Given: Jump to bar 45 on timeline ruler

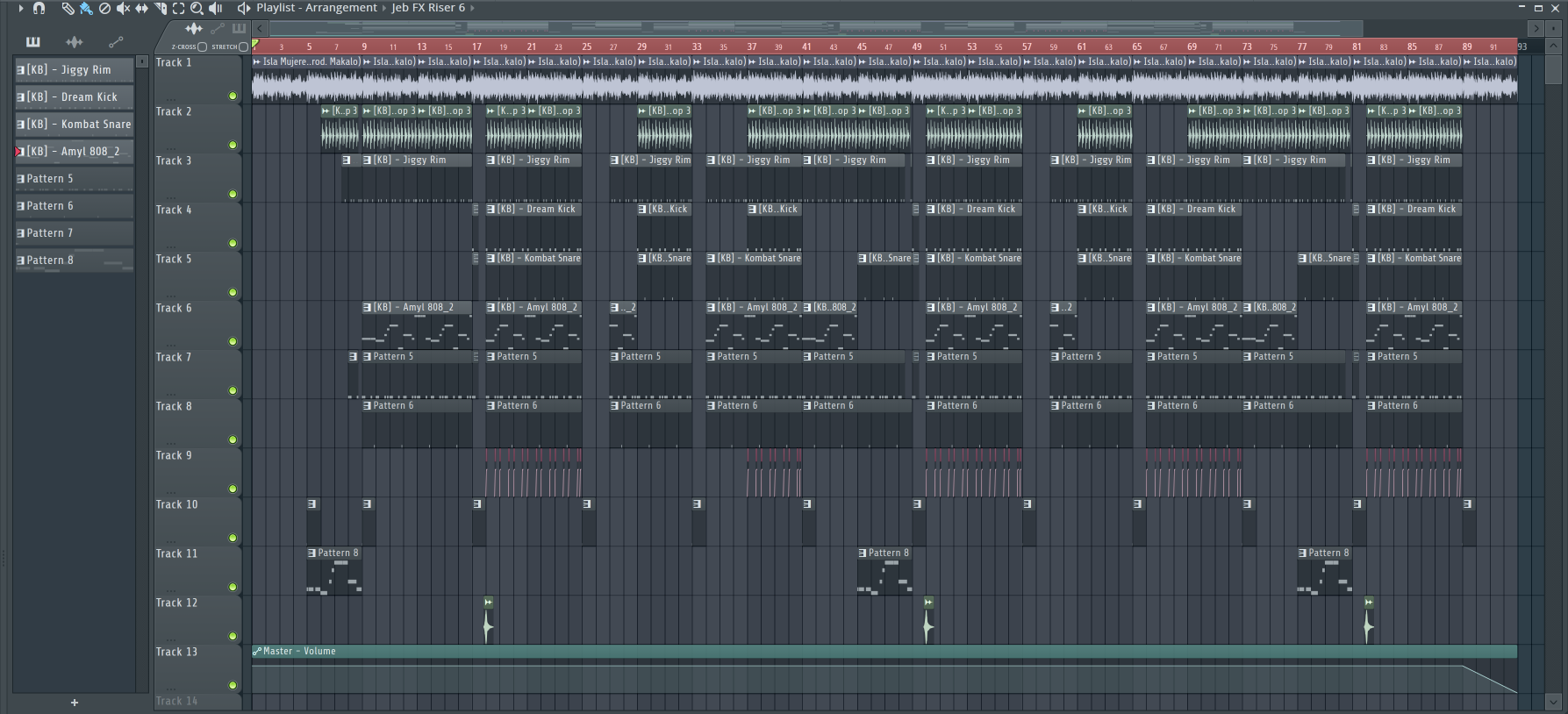Looking at the screenshot, I should [x=862, y=46].
